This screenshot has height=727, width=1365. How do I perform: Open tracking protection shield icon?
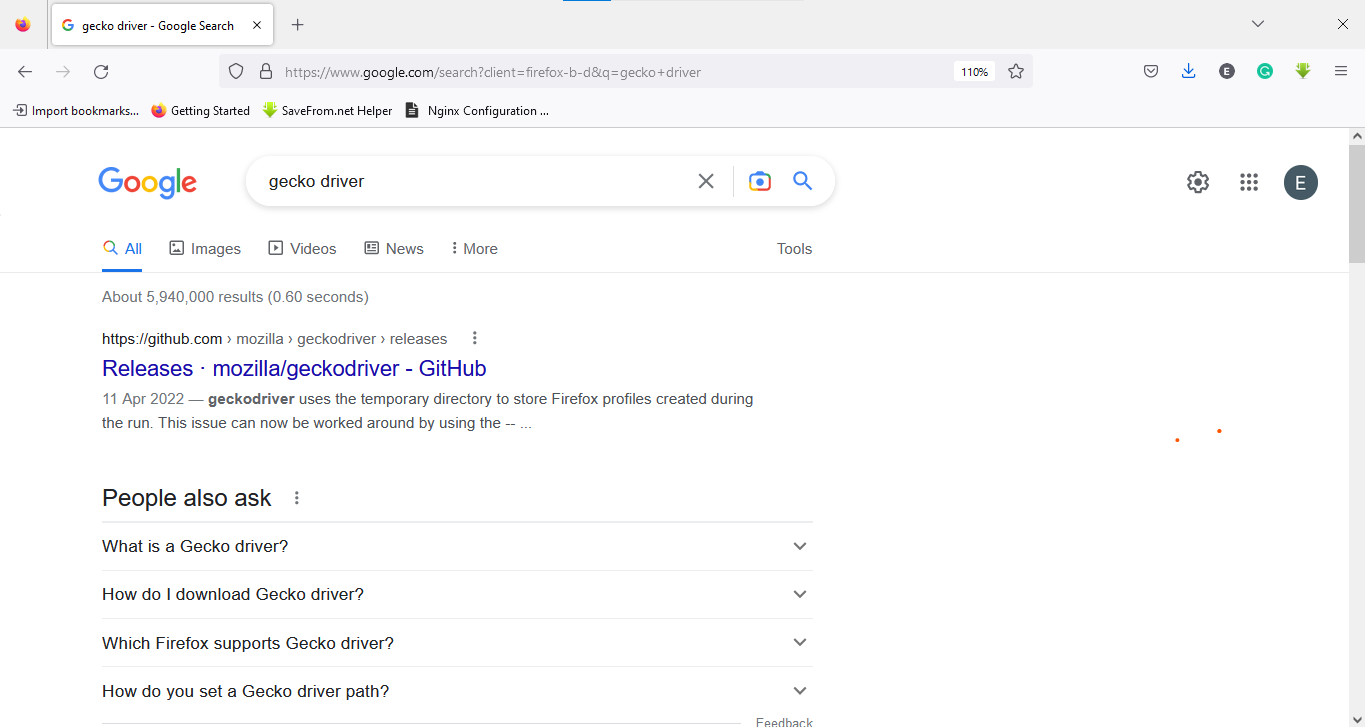[x=236, y=71]
